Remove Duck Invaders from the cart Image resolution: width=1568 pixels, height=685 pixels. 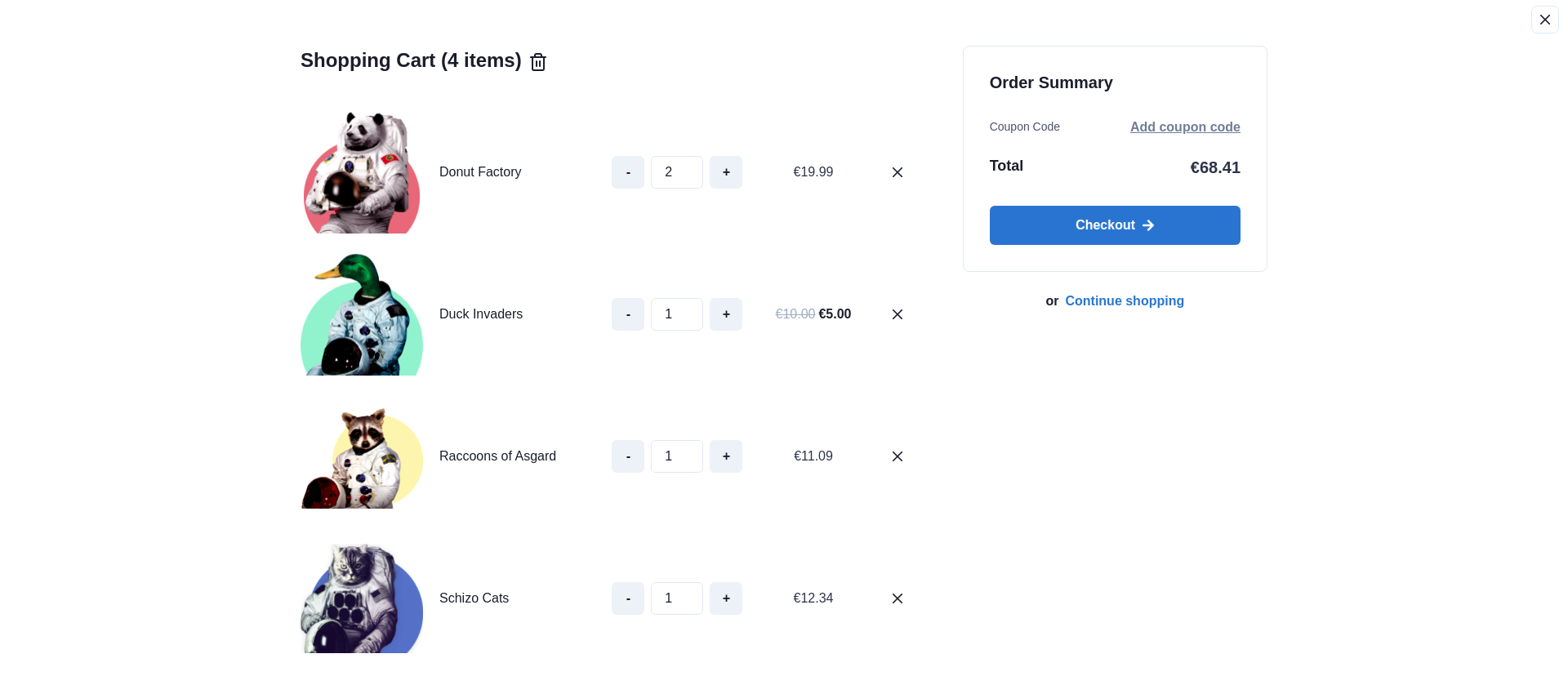click(x=897, y=314)
